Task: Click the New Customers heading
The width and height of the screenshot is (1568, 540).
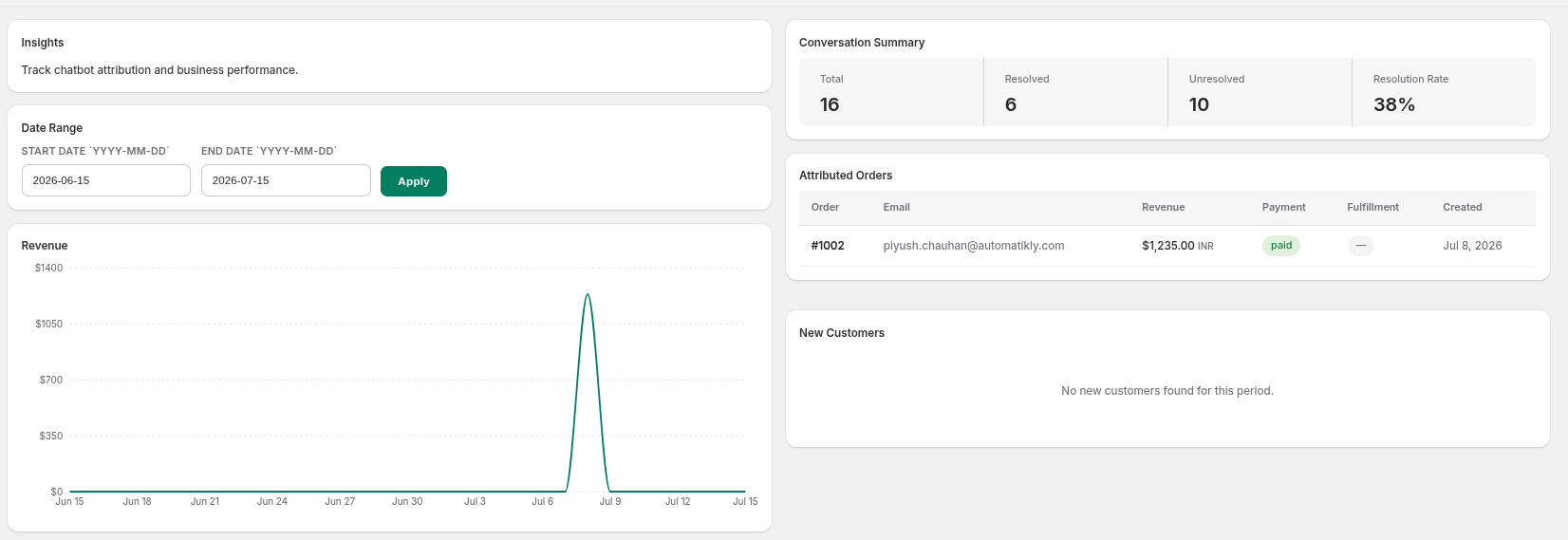Action: click(x=842, y=333)
